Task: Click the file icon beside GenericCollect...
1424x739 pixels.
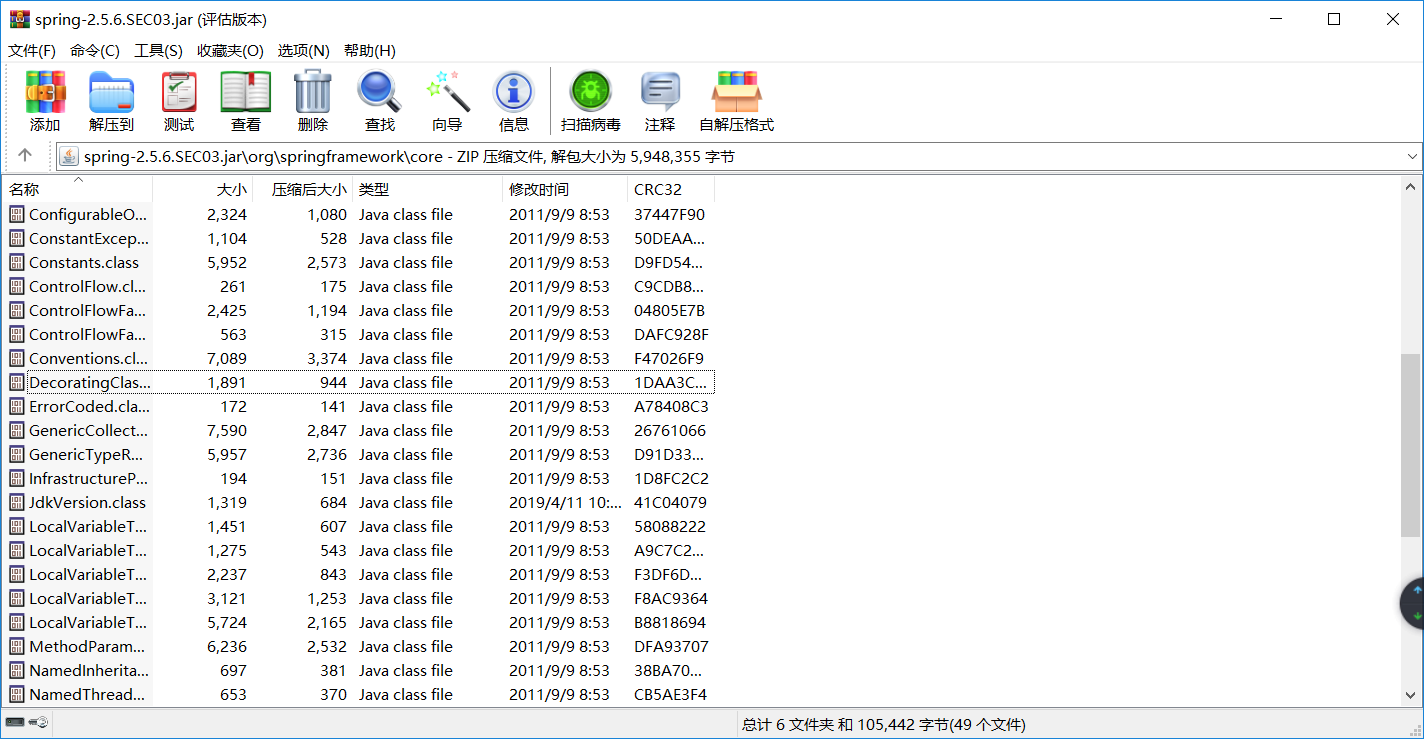Action: [x=17, y=430]
